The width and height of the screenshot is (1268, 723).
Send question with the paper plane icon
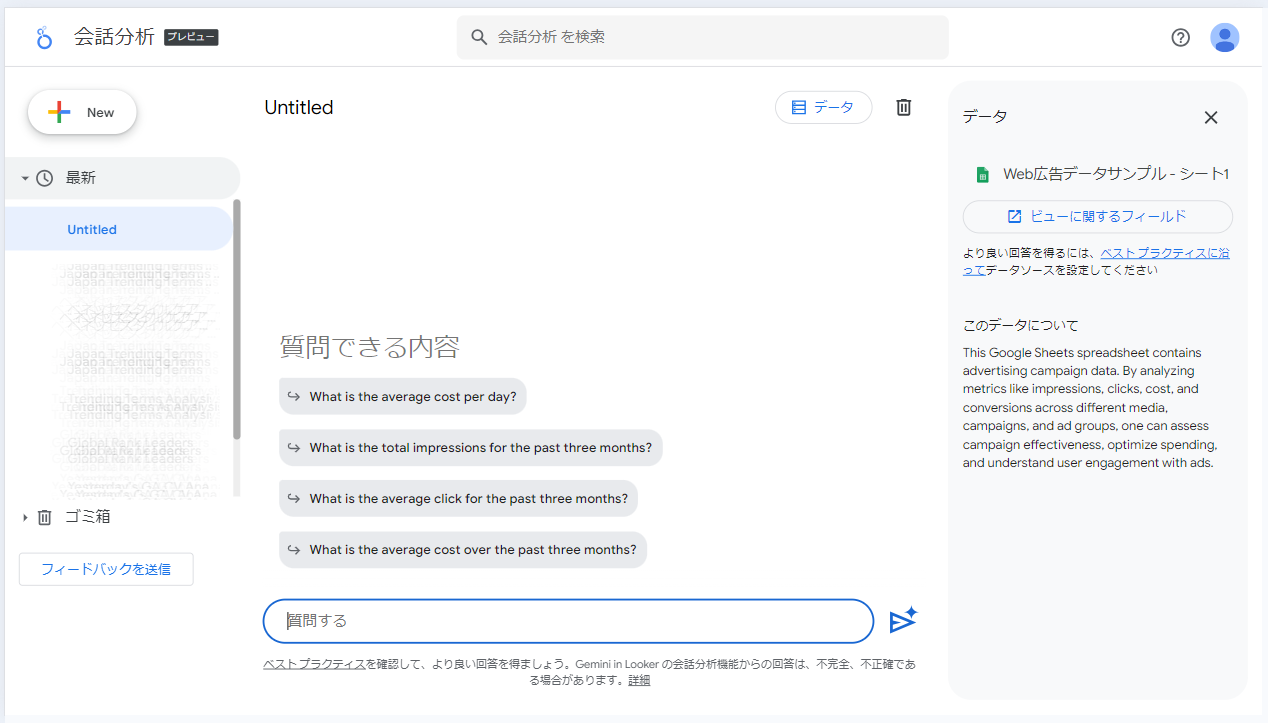coord(903,621)
